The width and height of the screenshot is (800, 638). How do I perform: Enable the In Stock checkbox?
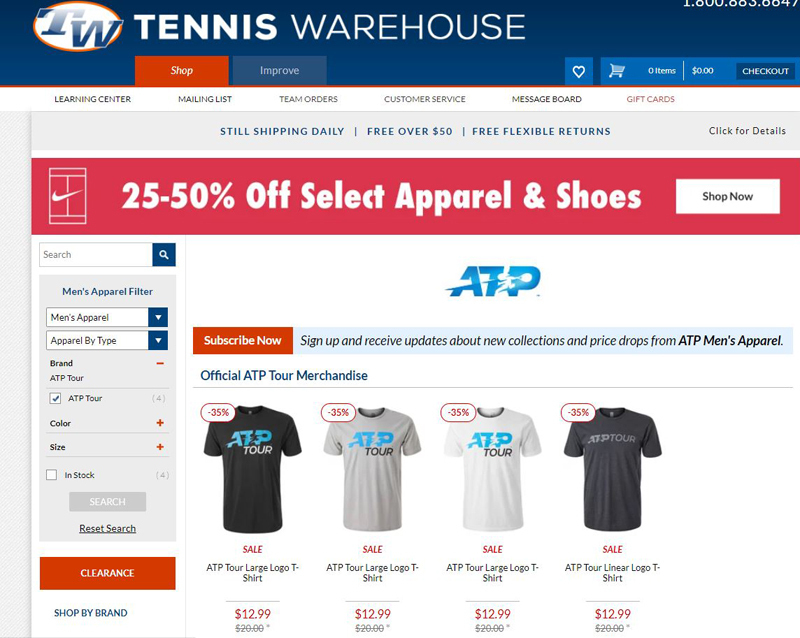pyautogui.click(x=52, y=475)
